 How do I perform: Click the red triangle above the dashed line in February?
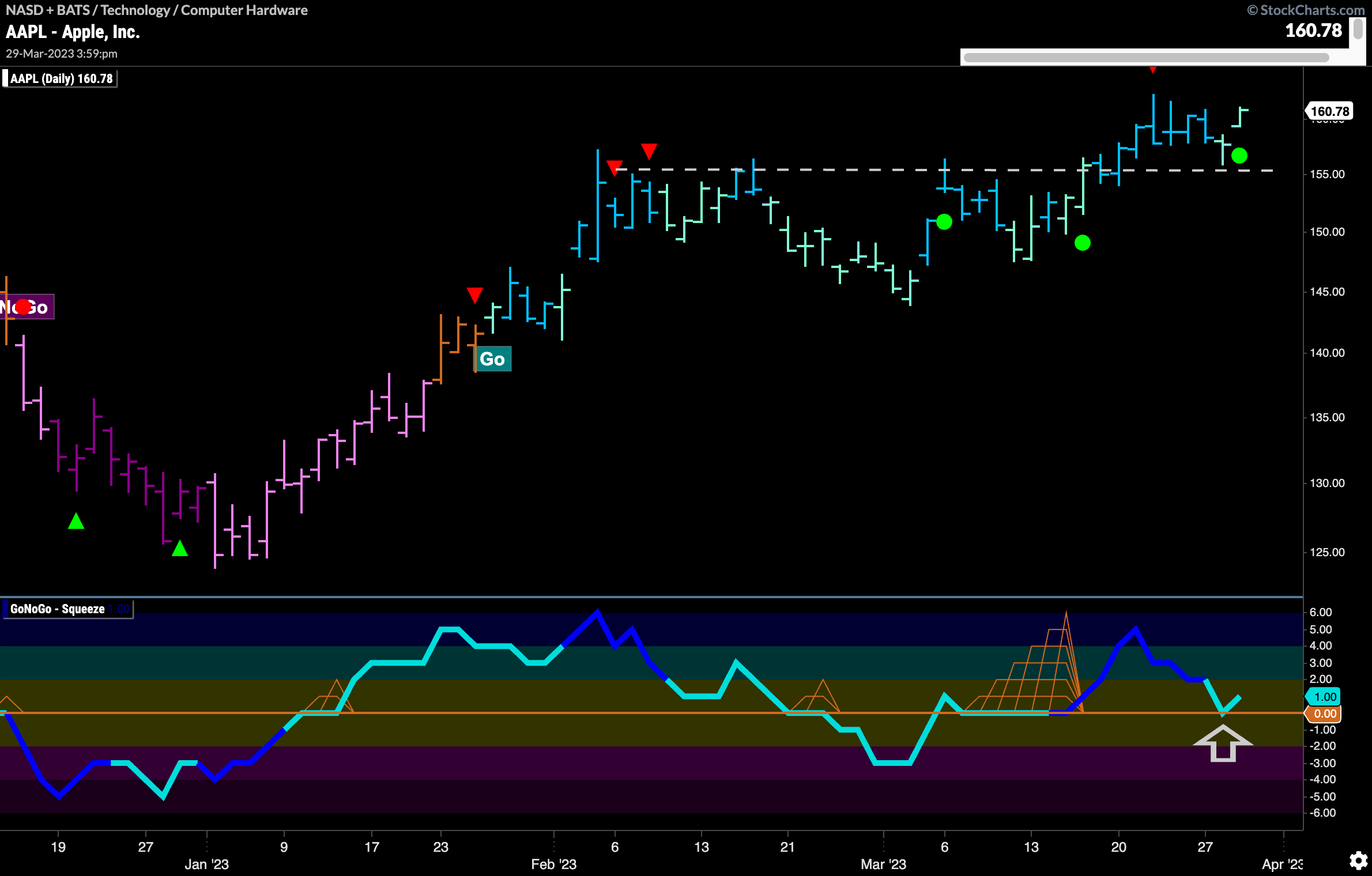click(649, 152)
